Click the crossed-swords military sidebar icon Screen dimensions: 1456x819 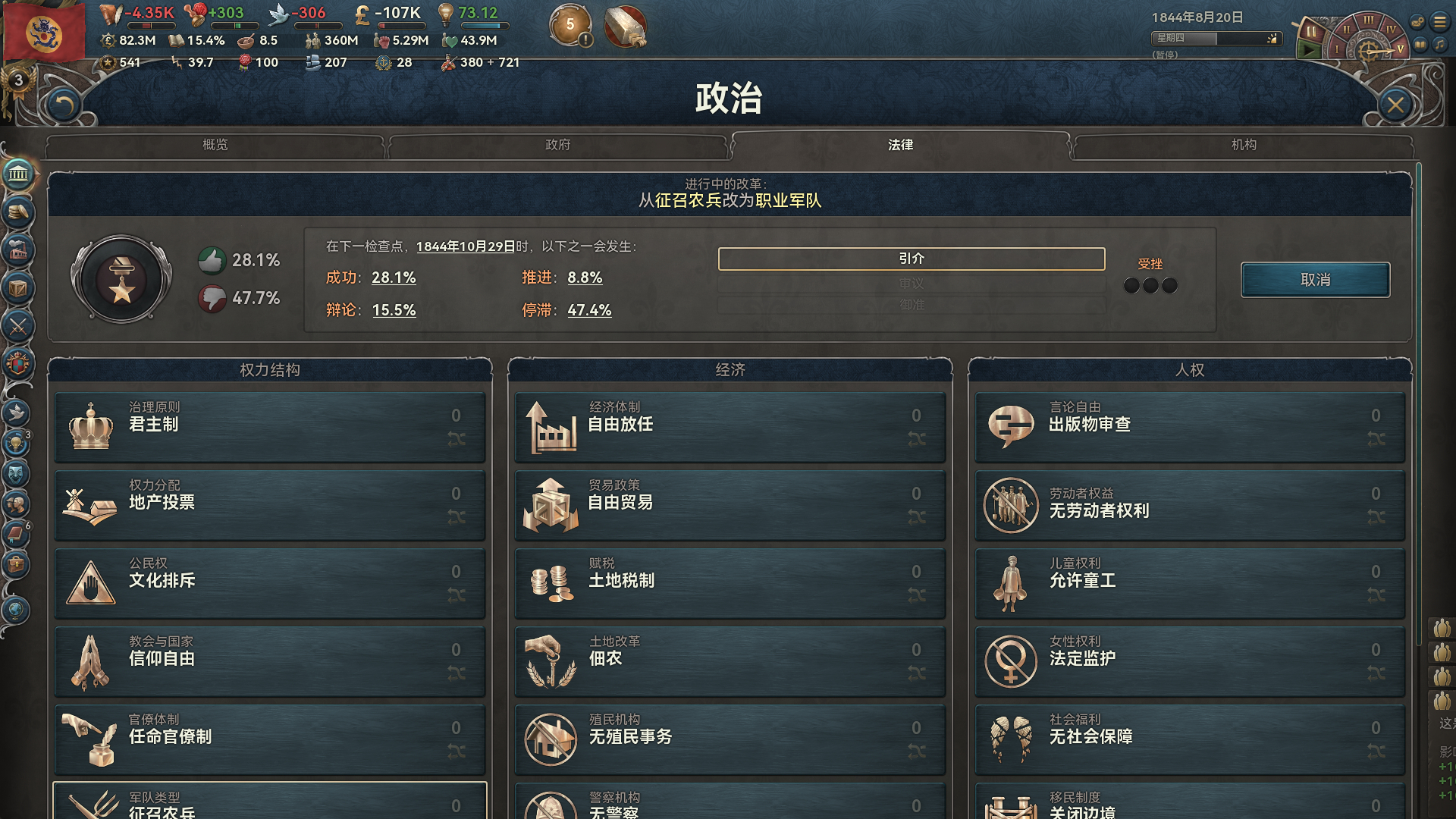18,327
